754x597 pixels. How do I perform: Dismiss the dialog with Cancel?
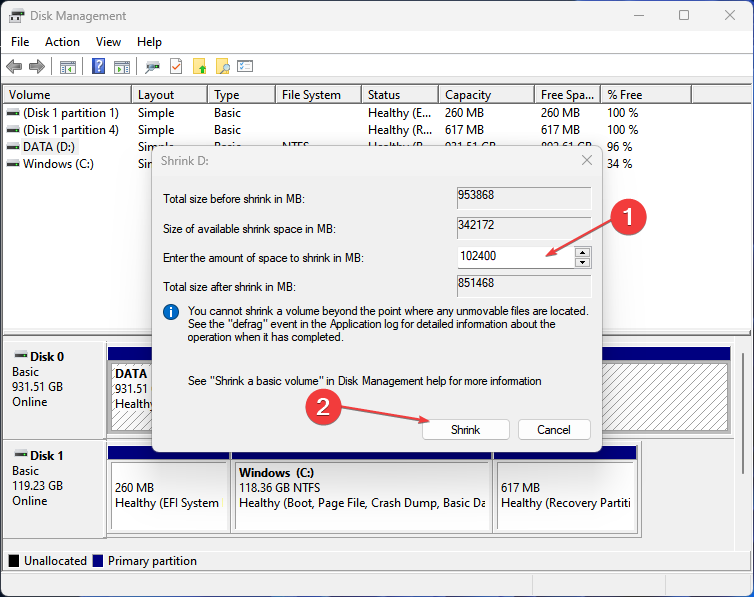[x=554, y=429]
